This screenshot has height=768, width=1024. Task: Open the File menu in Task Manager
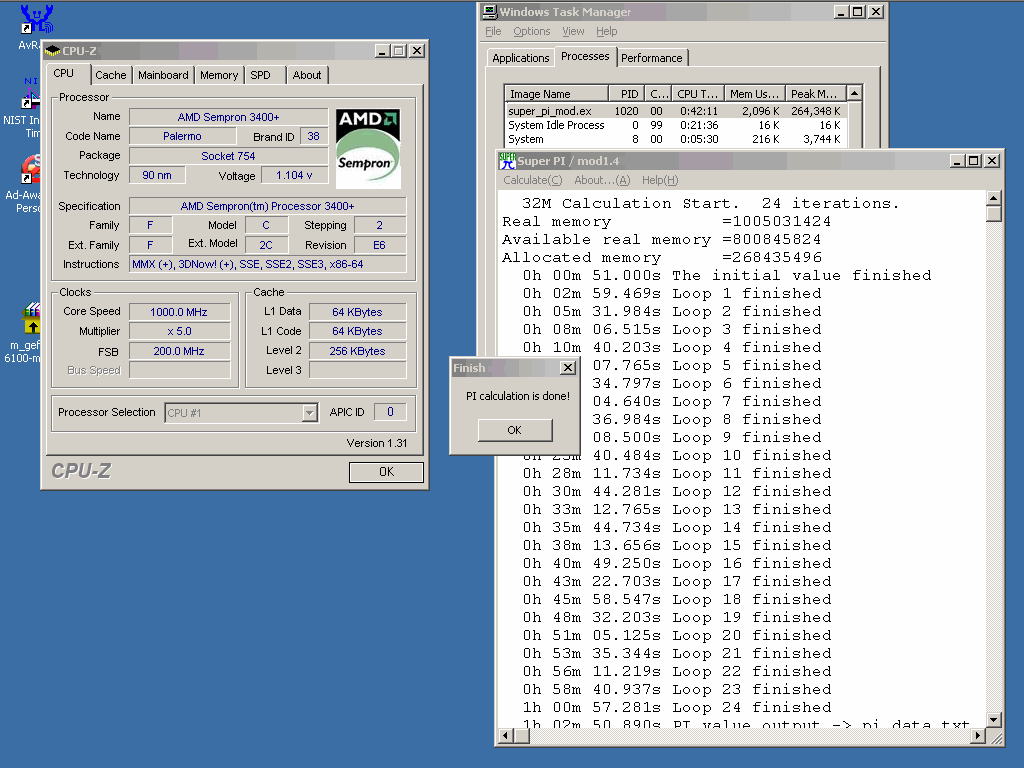[493, 31]
